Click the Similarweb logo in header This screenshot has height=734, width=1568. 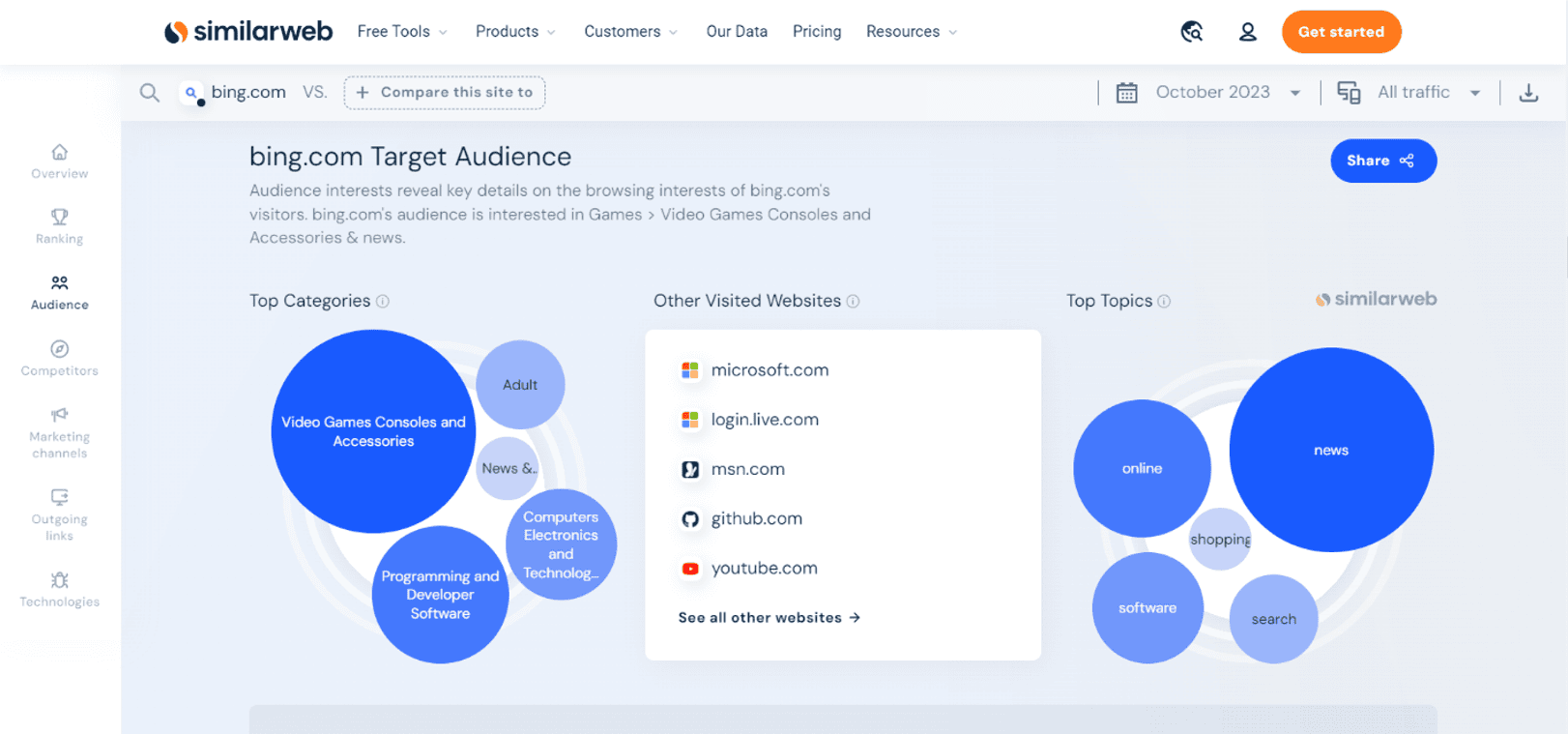[248, 32]
